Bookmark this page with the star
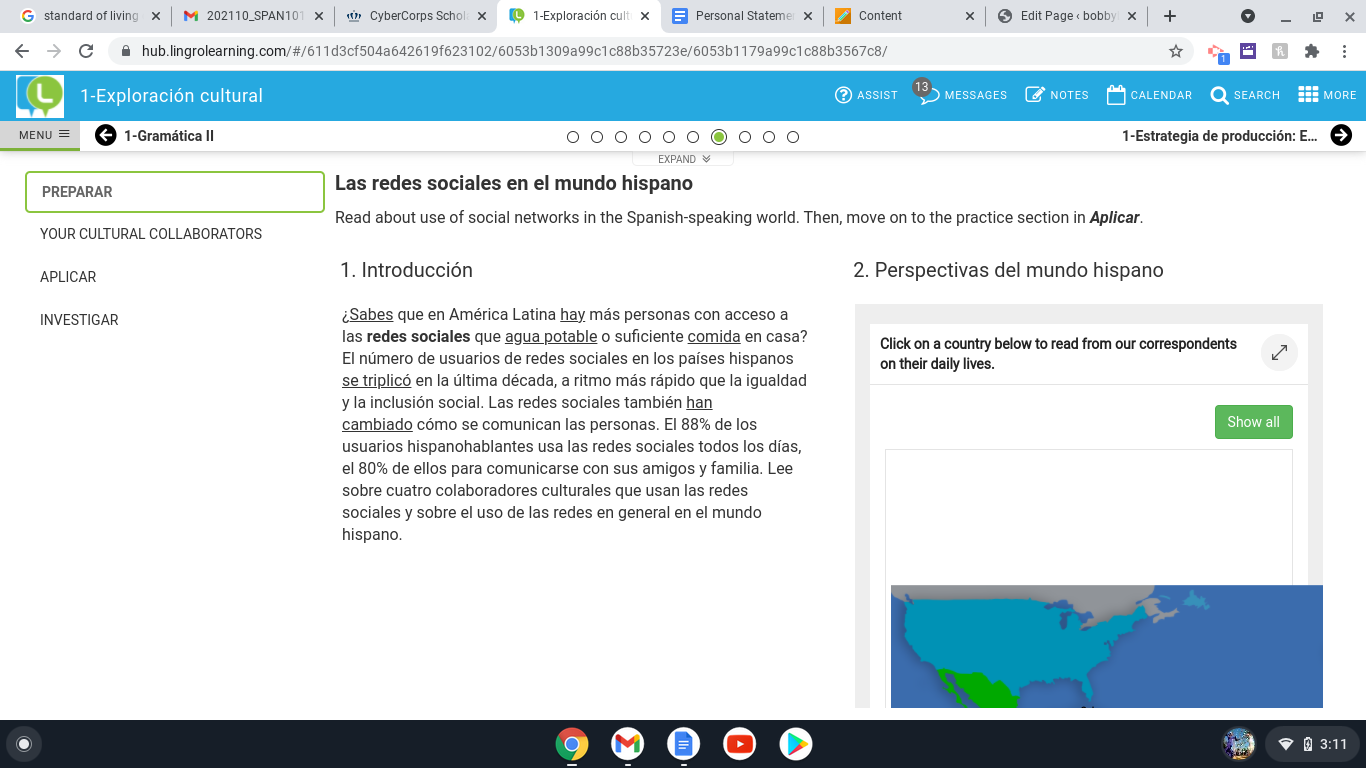 click(1176, 51)
